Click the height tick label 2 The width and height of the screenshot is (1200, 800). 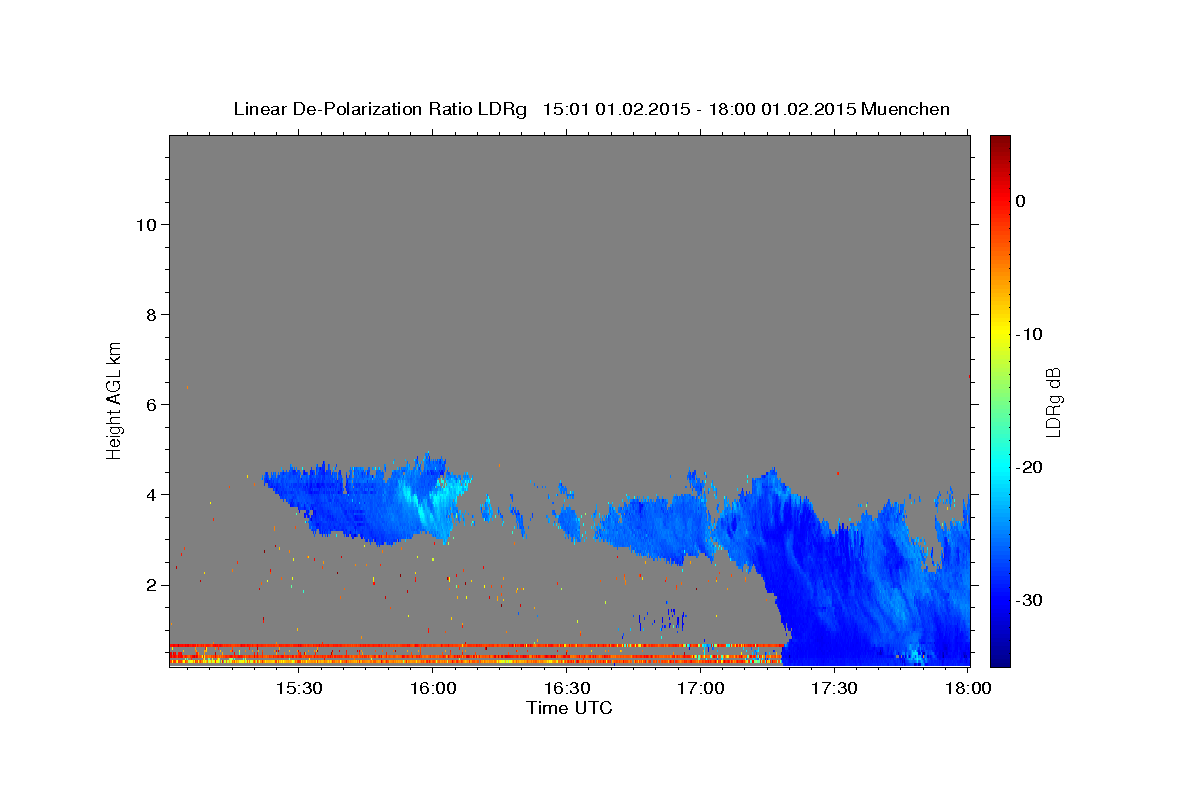[151, 585]
